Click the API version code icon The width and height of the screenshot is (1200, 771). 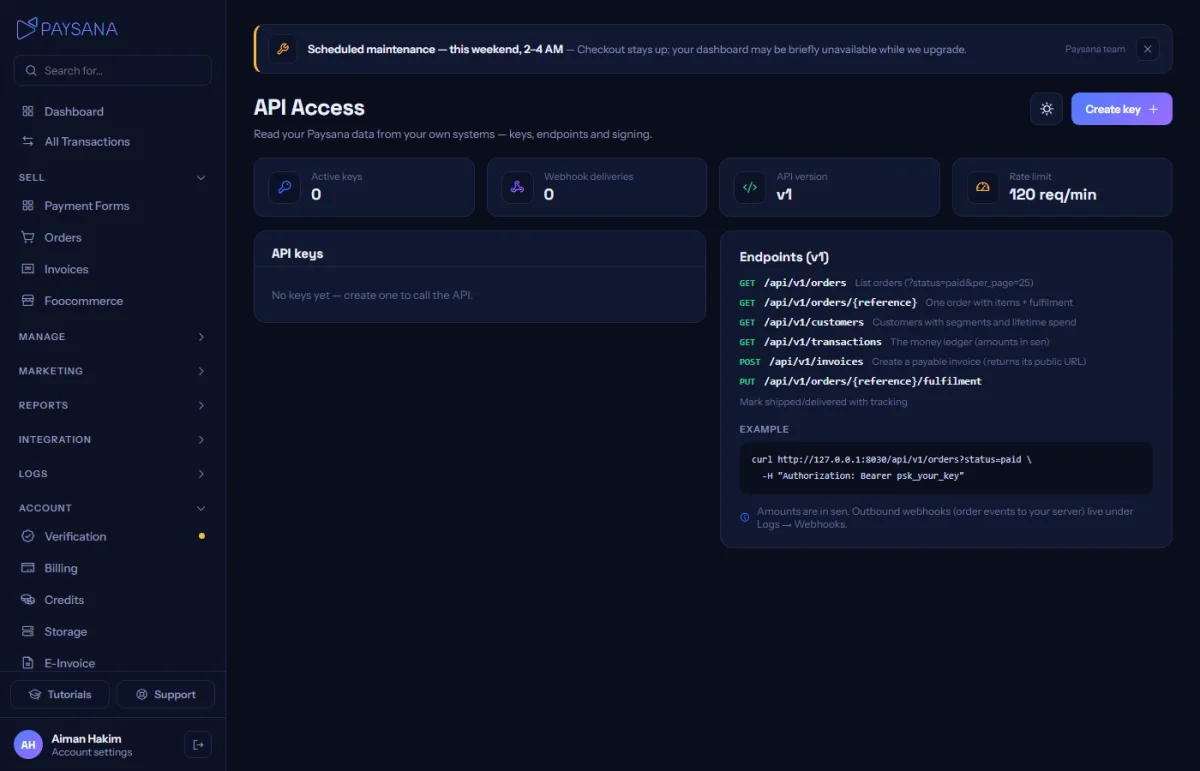pyautogui.click(x=750, y=187)
